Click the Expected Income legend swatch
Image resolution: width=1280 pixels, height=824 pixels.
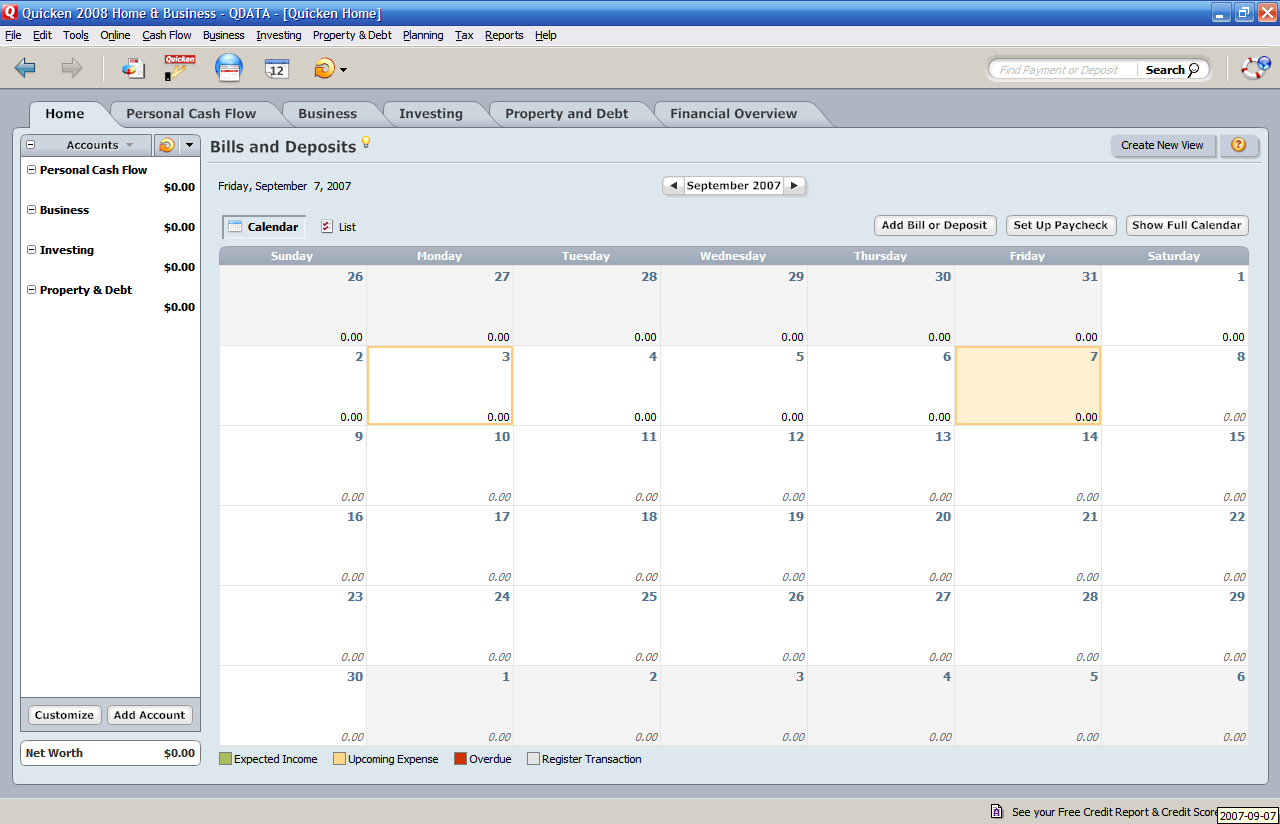[225, 759]
